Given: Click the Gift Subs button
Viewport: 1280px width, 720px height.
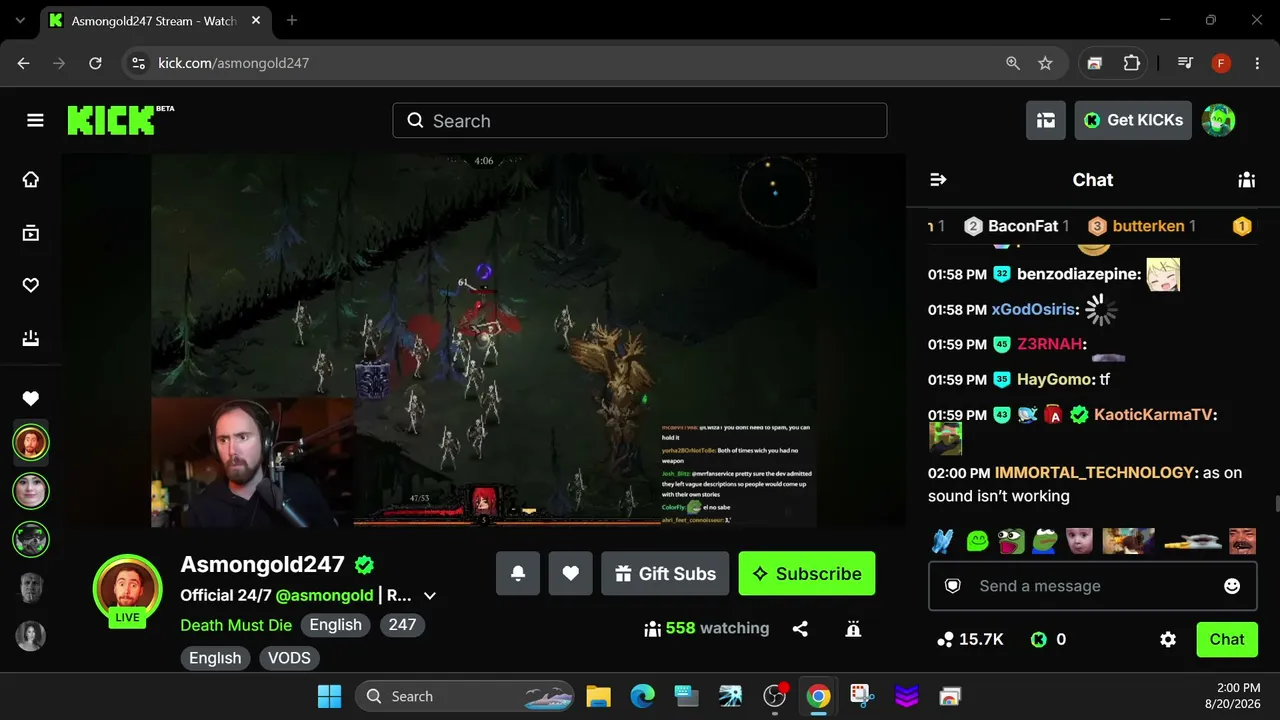Looking at the screenshot, I should click(x=666, y=573).
